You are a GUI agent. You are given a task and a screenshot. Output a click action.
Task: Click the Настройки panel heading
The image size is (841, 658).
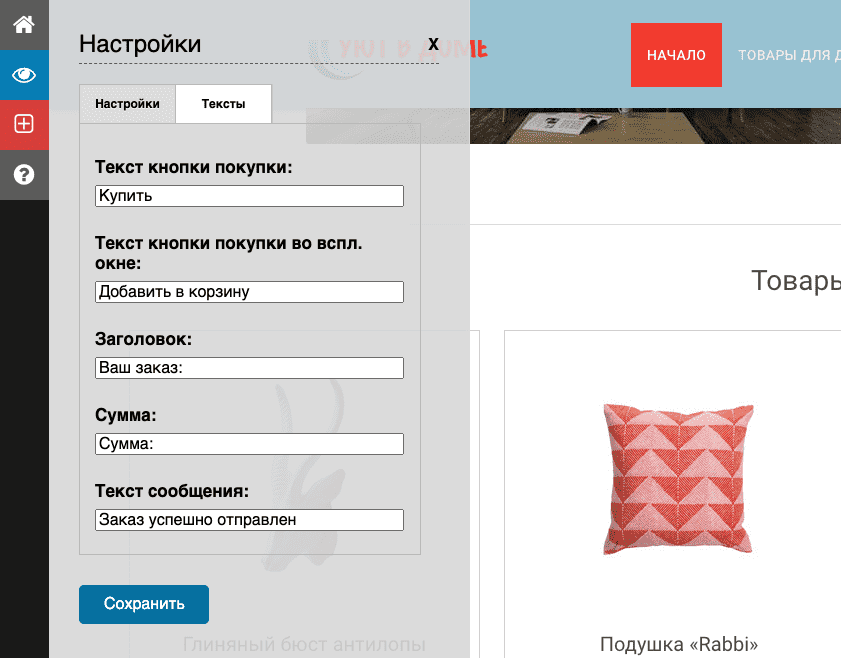[140, 44]
